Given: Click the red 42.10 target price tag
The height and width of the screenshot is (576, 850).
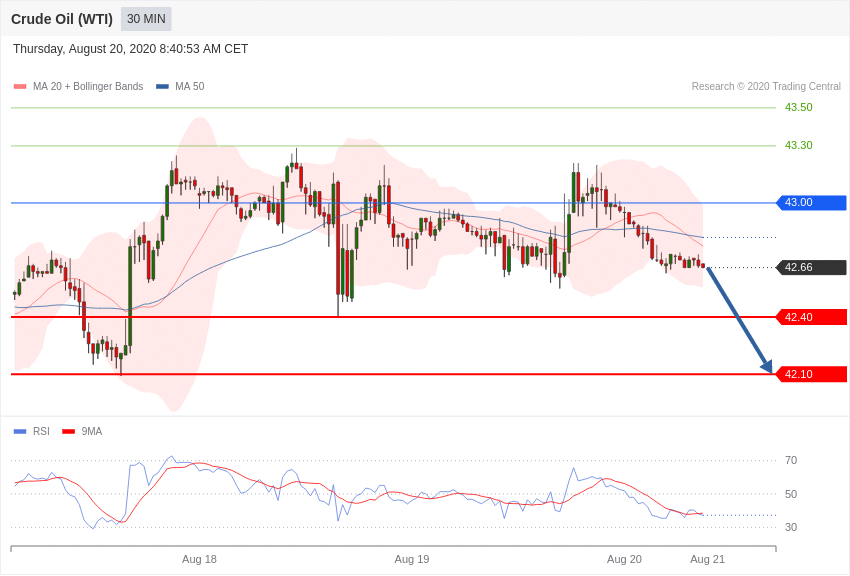Looking at the screenshot, I should tap(812, 374).
